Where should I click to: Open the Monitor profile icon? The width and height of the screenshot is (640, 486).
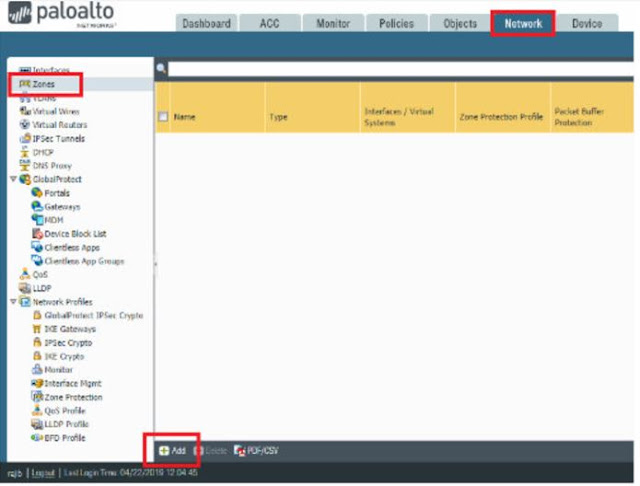coord(37,369)
